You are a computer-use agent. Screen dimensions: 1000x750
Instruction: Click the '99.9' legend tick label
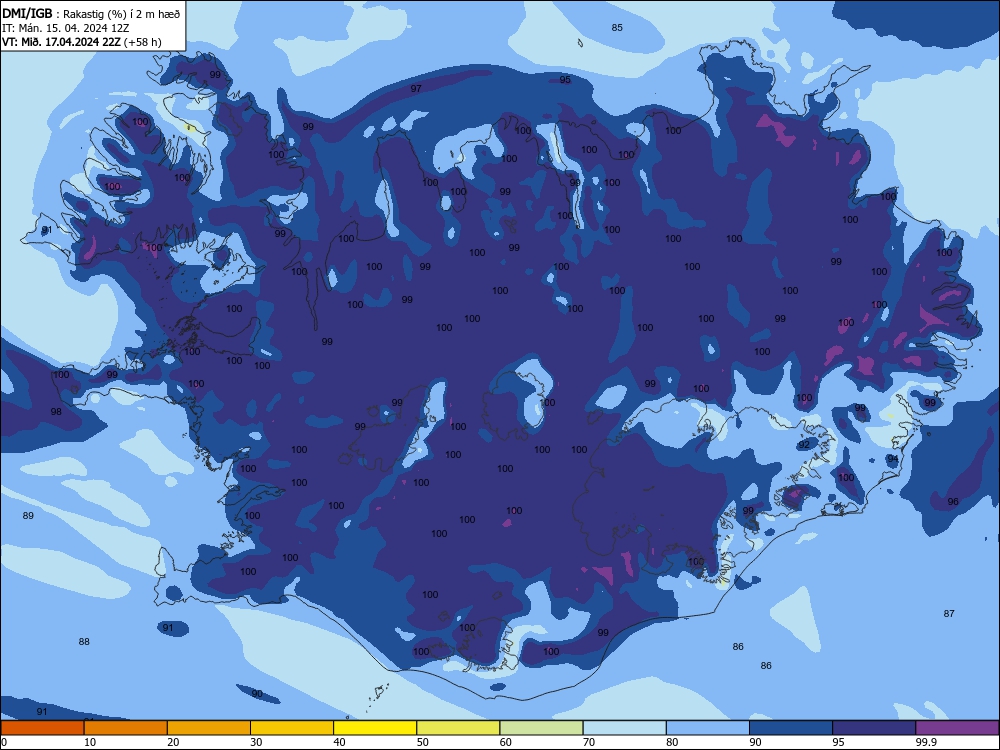tap(926, 742)
